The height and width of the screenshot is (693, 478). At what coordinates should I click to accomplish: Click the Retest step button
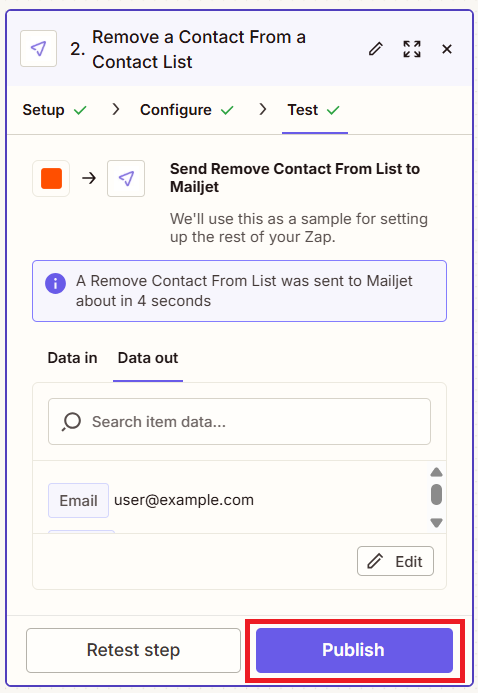133,650
